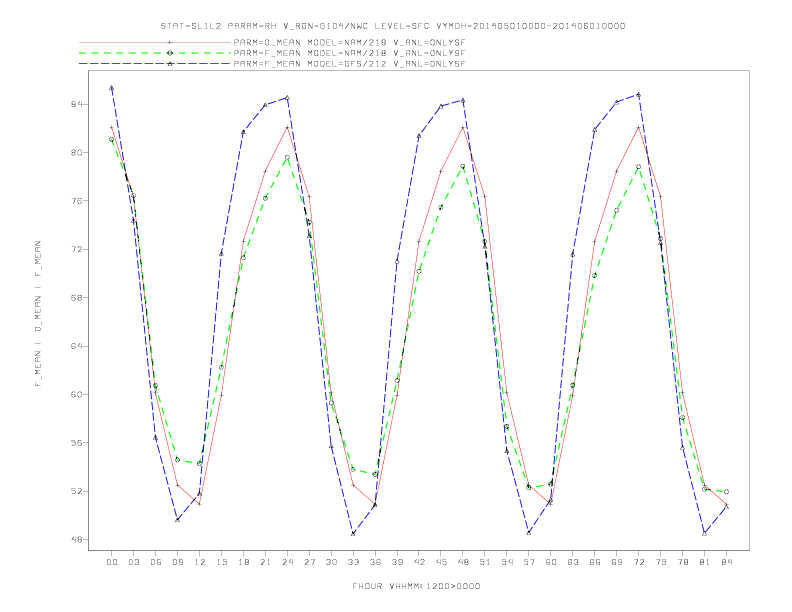
Task: Click forecast hour label 84 on x-axis
Action: [727, 562]
